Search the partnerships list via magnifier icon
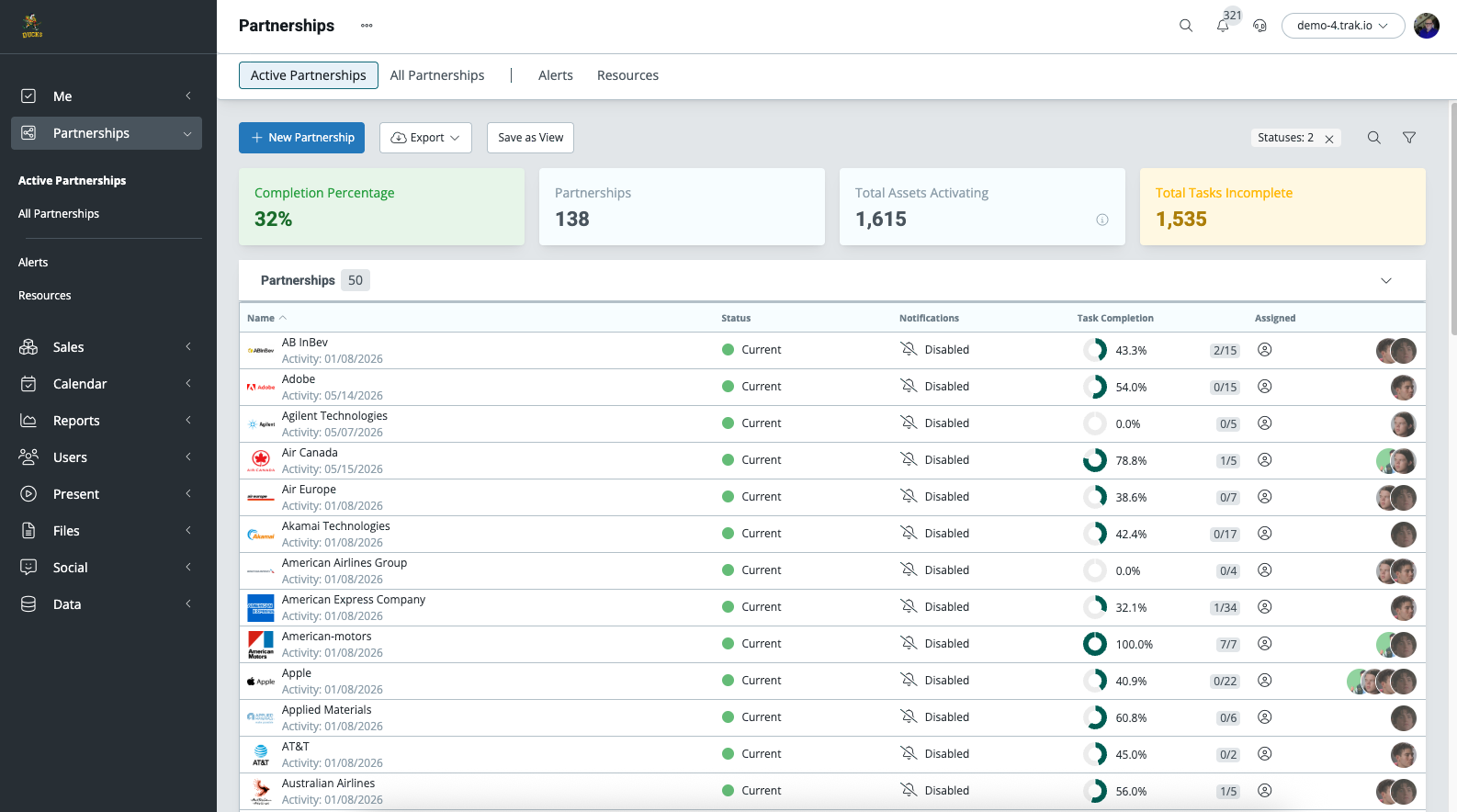The height and width of the screenshot is (812, 1457). pyautogui.click(x=1374, y=138)
